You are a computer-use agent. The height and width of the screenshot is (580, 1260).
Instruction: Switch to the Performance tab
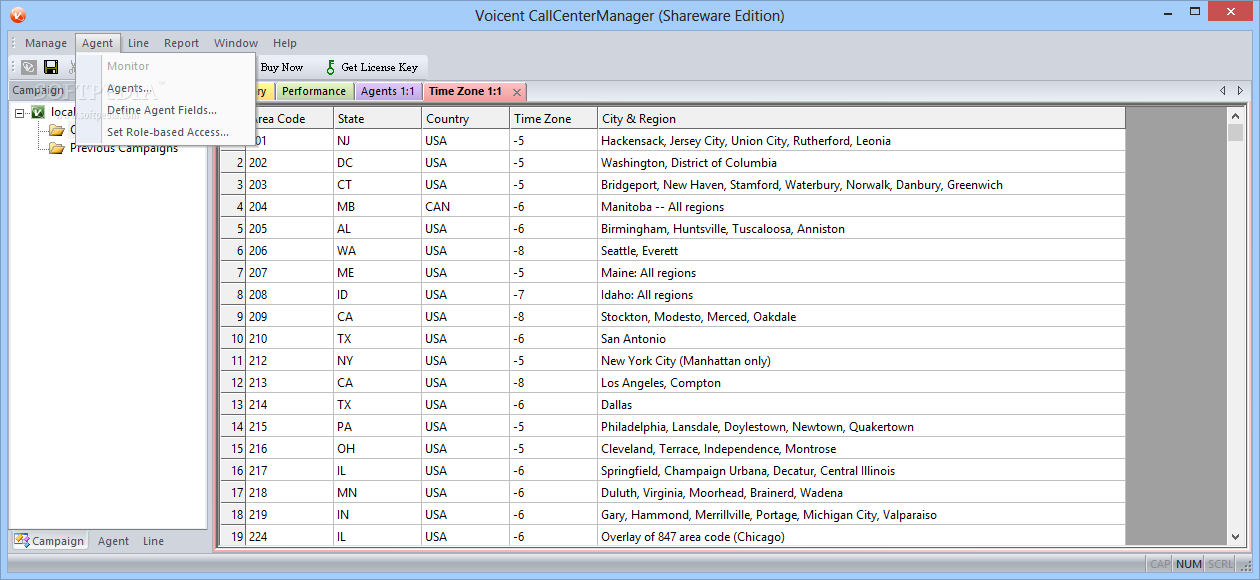click(313, 91)
